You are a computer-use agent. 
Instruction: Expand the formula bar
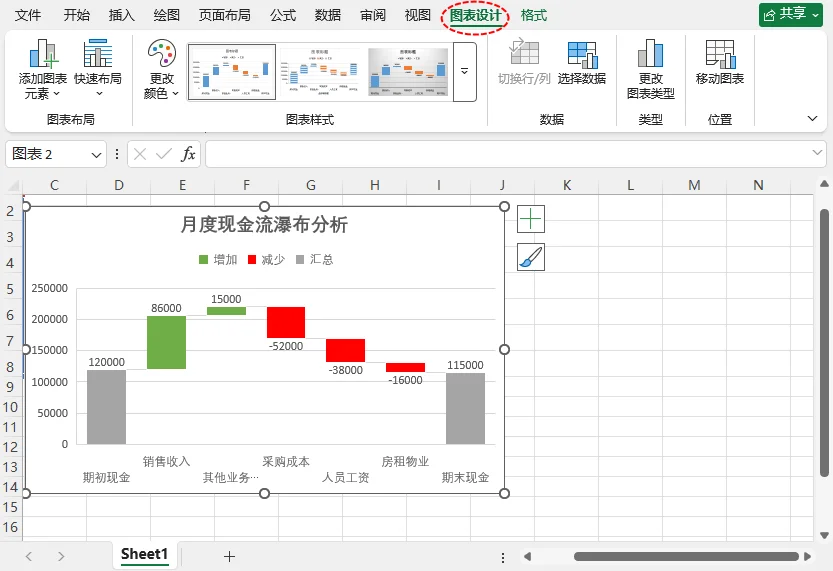[817, 153]
